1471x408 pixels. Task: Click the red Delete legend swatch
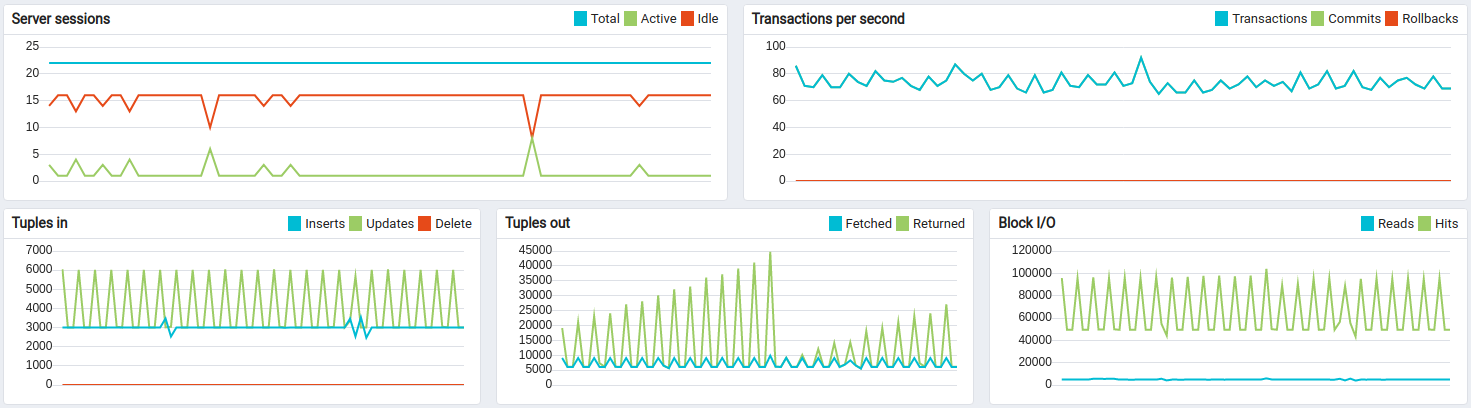[425, 223]
